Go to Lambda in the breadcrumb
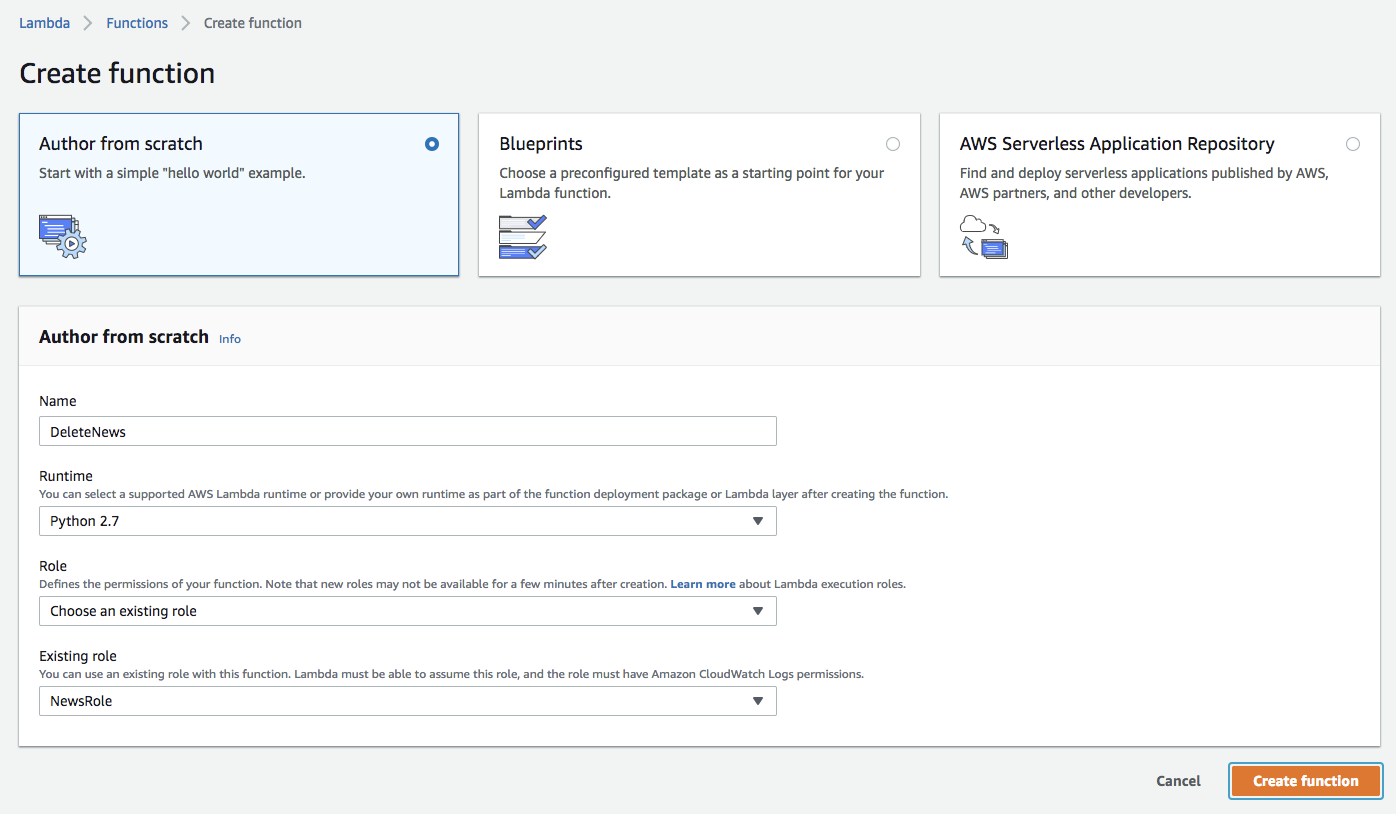 coord(45,23)
